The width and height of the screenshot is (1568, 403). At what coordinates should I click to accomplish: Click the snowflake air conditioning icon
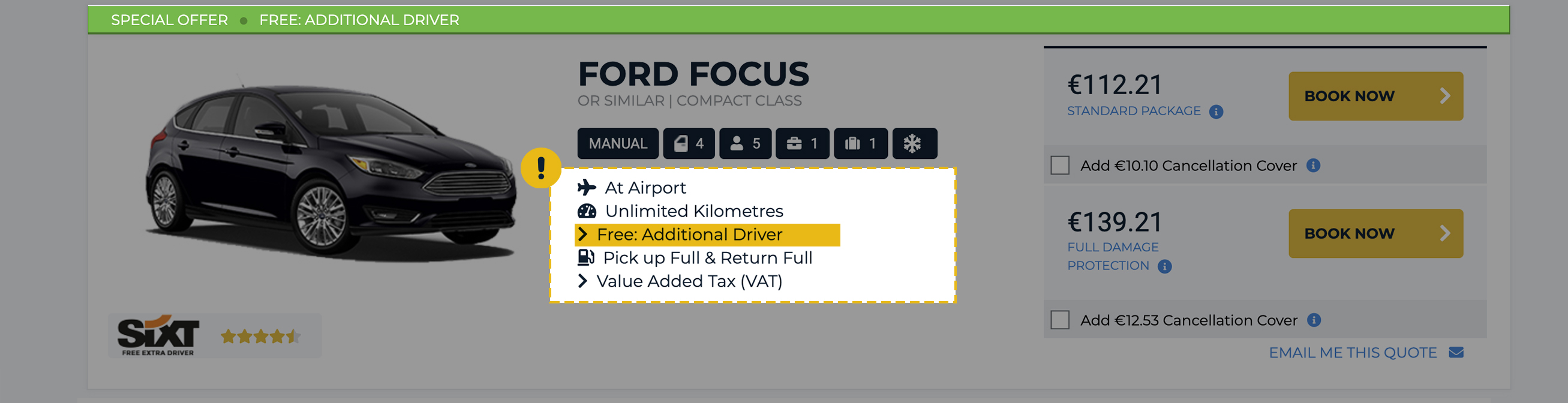point(915,143)
